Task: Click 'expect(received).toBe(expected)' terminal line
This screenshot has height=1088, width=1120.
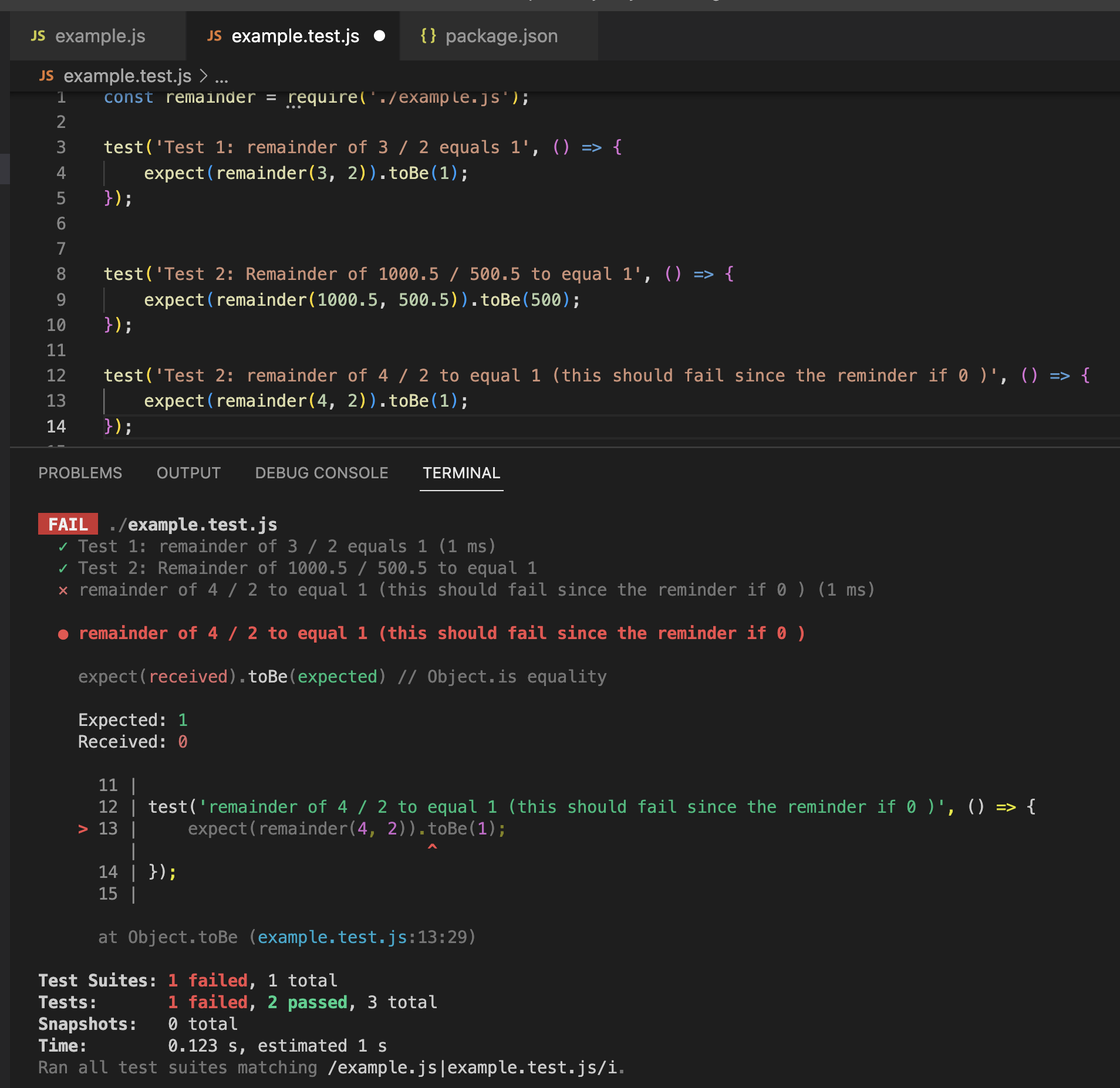Action: pyautogui.click(x=342, y=677)
